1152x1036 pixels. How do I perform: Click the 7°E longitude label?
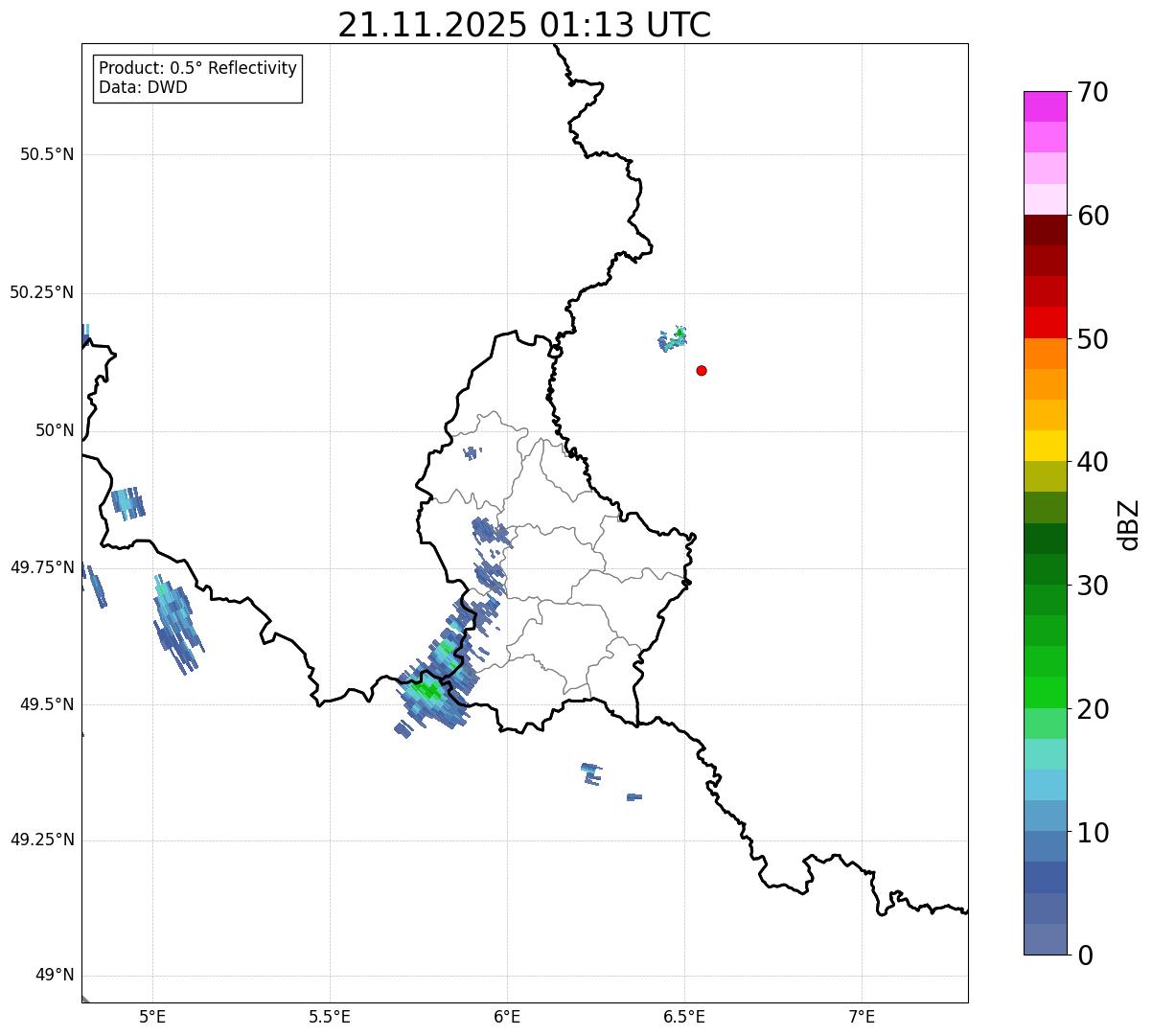[862, 1017]
